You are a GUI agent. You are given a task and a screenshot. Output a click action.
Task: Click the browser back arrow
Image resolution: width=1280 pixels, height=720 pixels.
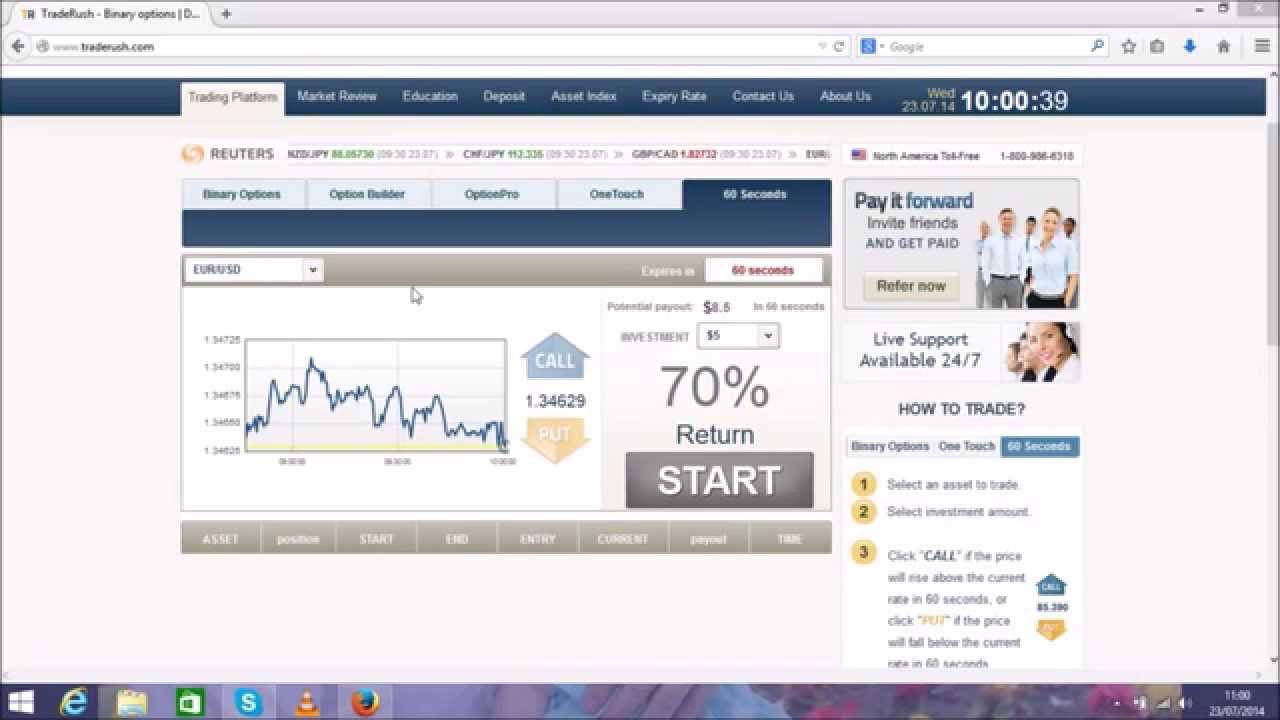tap(17, 46)
